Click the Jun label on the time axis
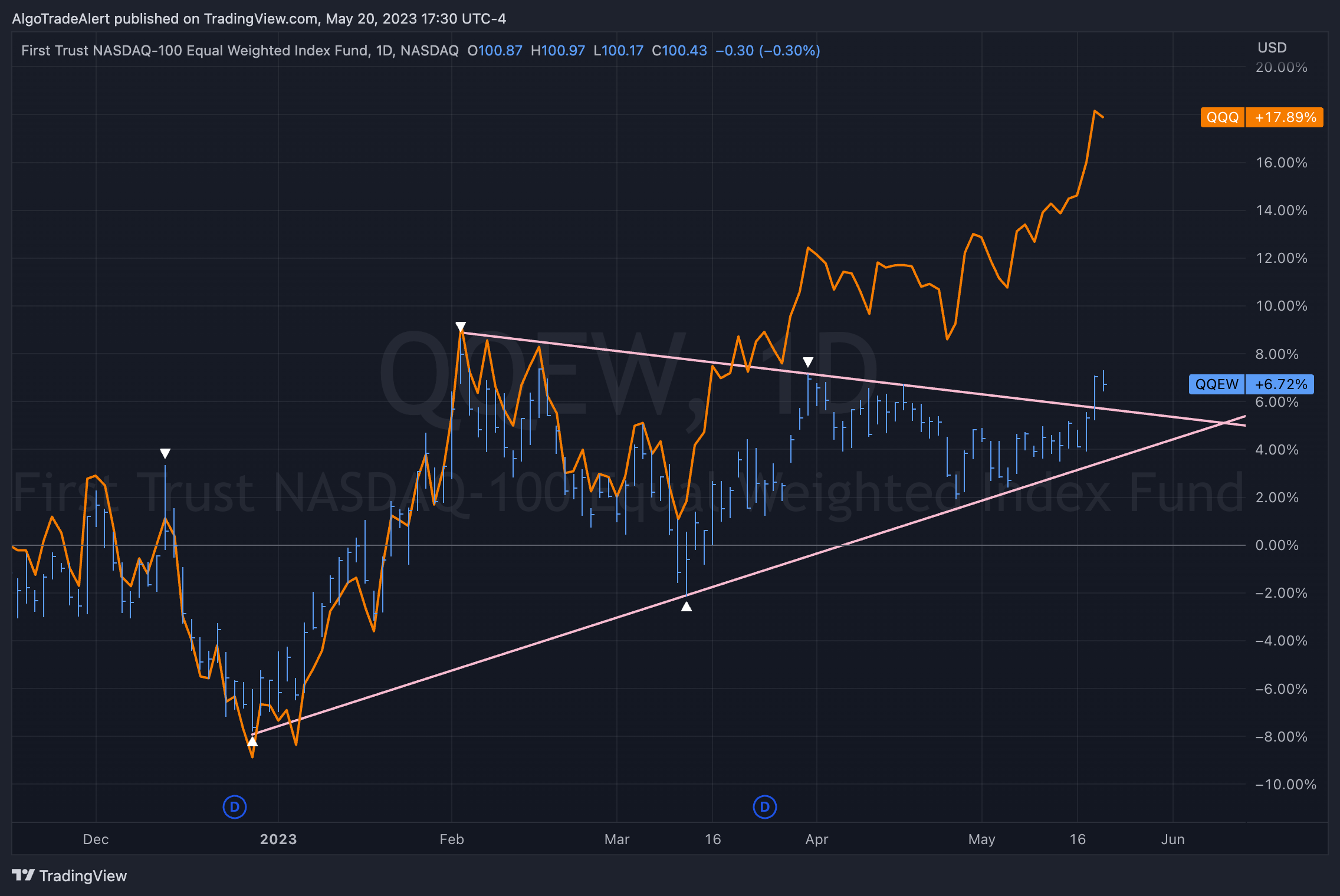The image size is (1340, 896). pyautogui.click(x=1173, y=839)
